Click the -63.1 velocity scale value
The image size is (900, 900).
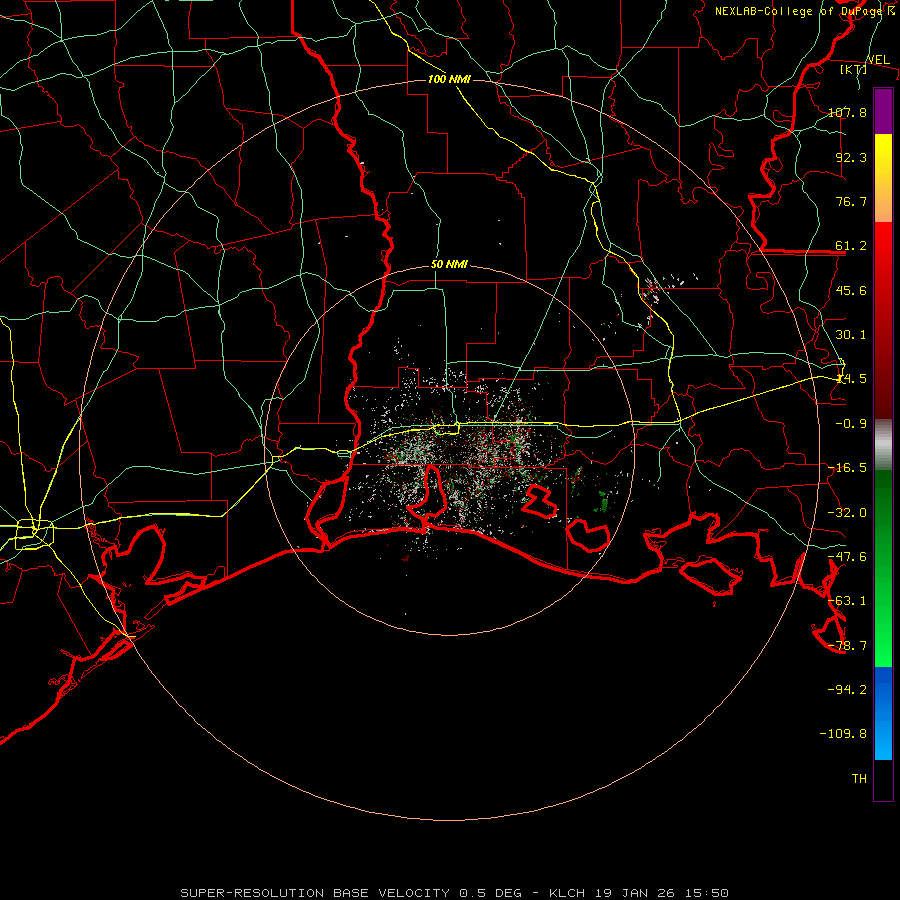[x=848, y=601]
